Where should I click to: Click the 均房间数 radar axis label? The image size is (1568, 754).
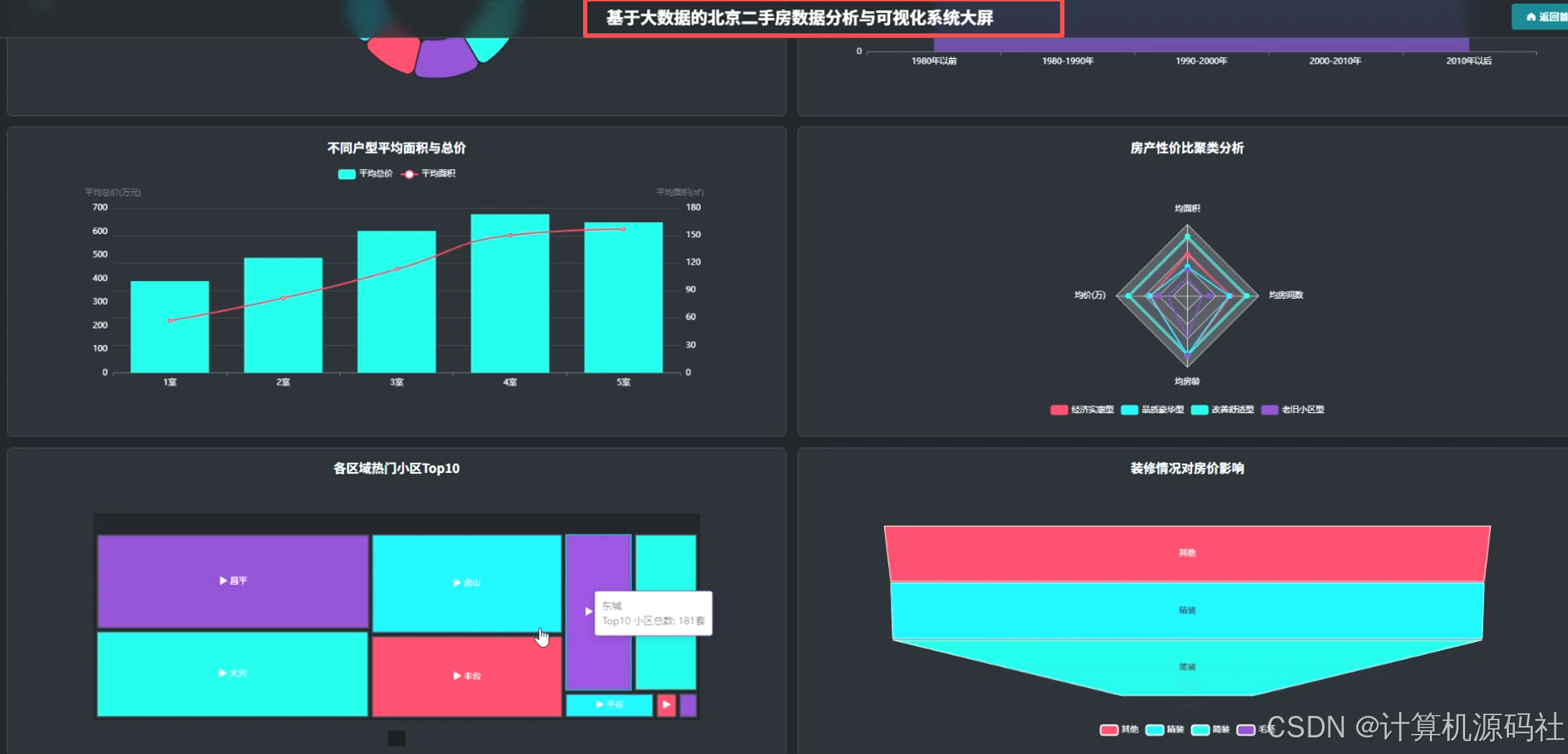pos(1285,295)
